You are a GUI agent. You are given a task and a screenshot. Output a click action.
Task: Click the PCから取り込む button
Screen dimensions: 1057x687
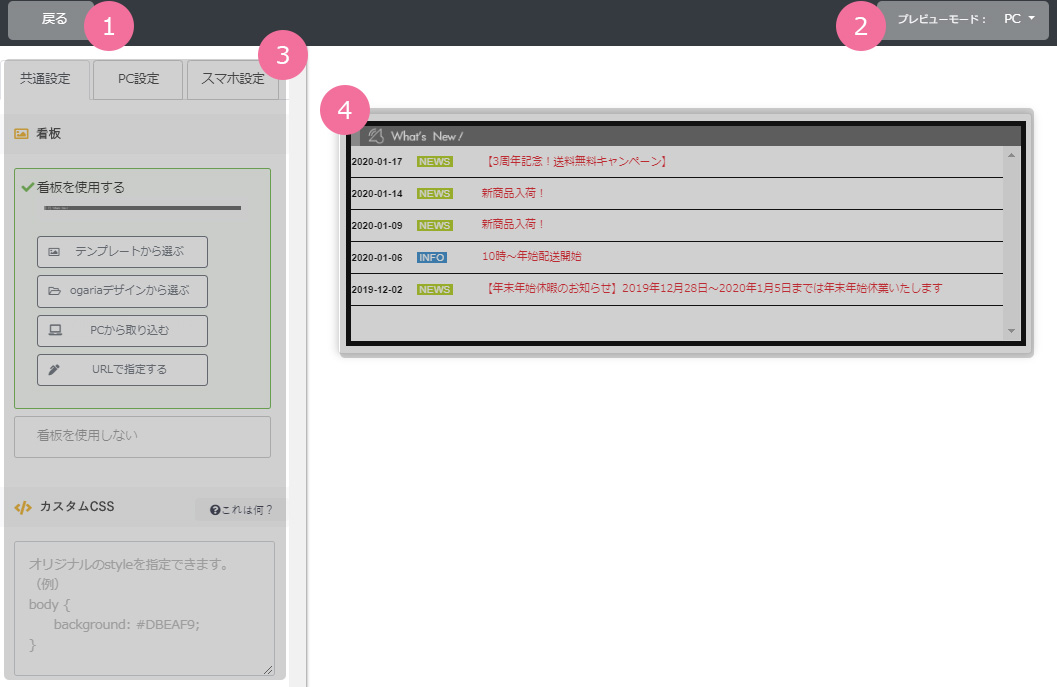[x=122, y=330]
